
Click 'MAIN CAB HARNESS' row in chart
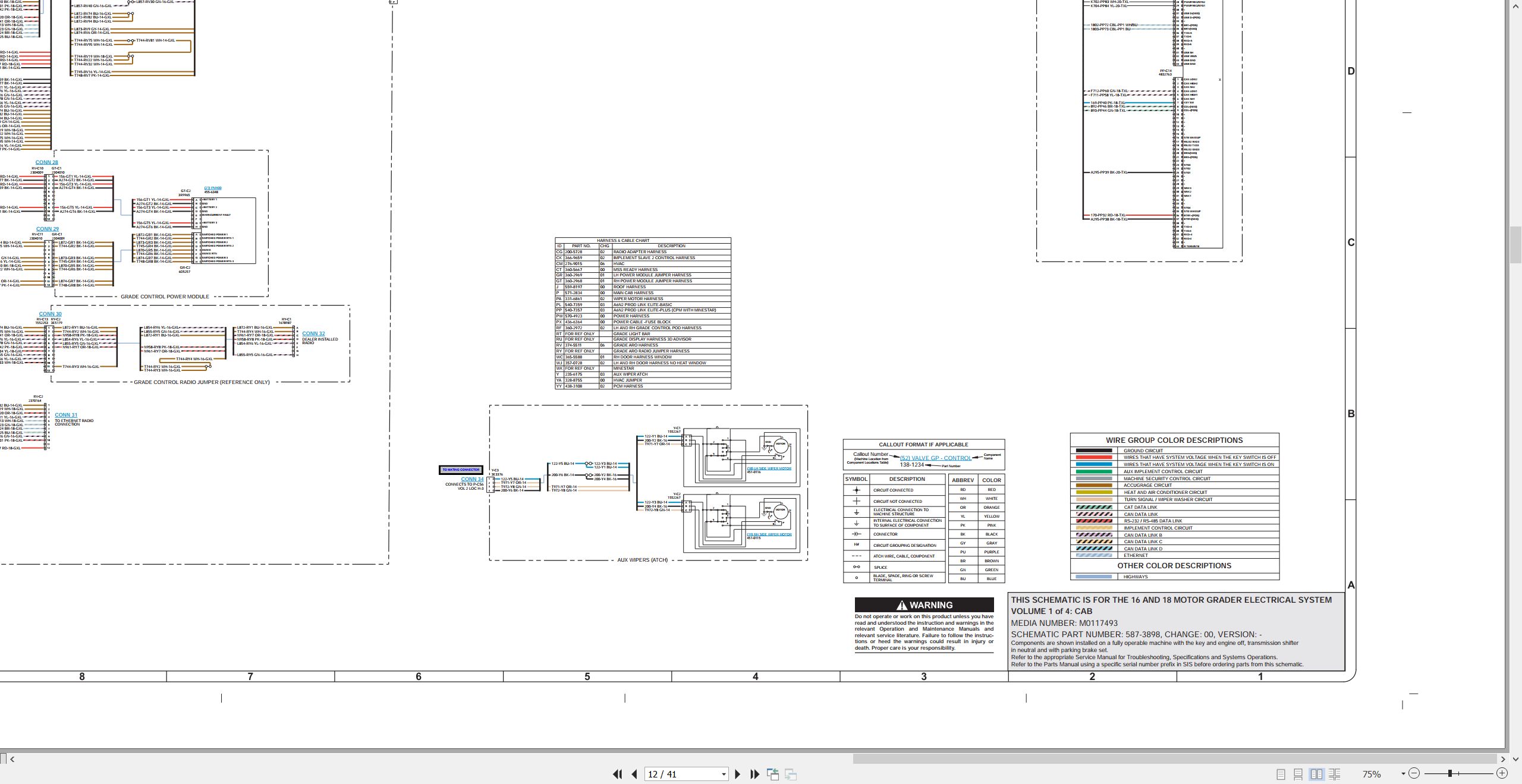point(643,293)
